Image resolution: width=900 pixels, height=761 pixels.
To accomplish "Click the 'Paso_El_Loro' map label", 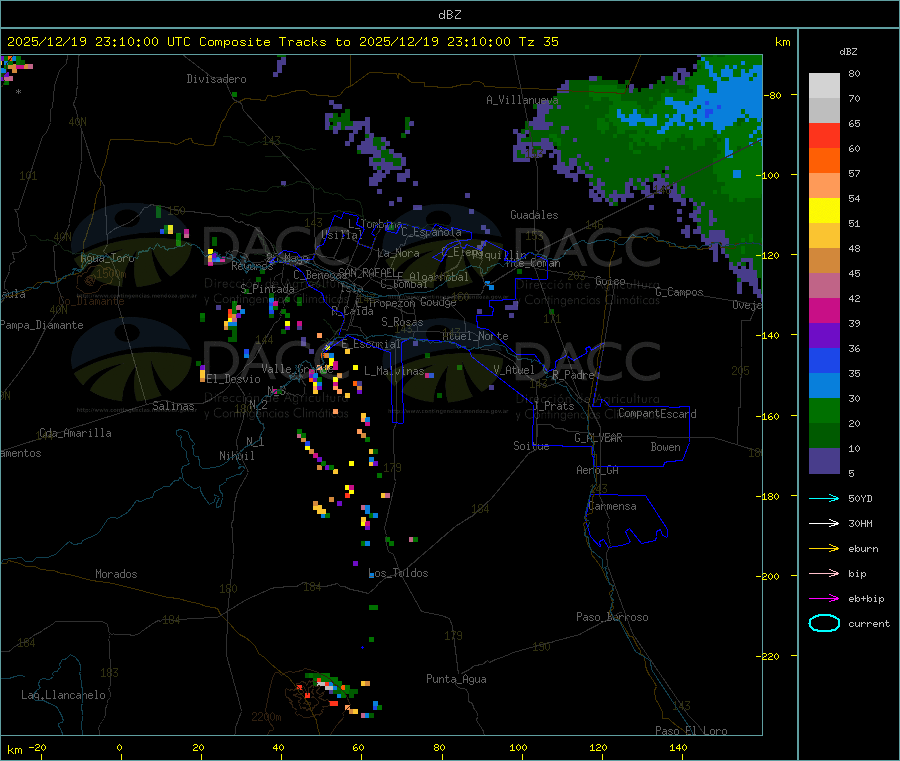I will 691,730.
